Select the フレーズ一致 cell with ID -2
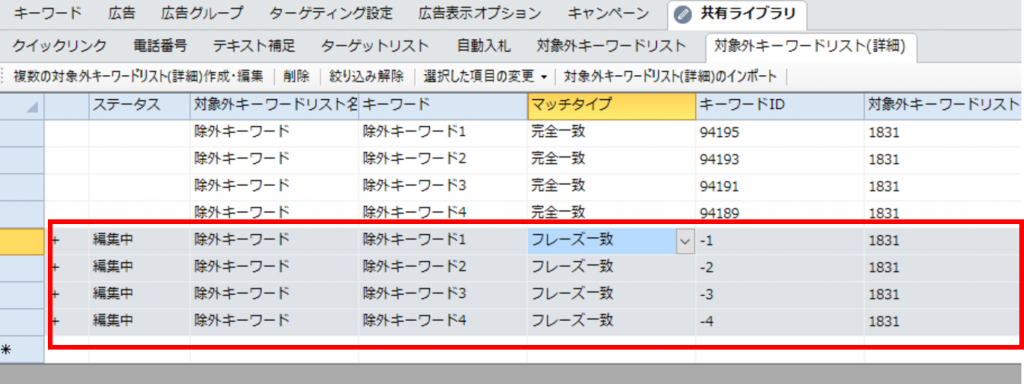The image size is (1024, 384). 611,267
